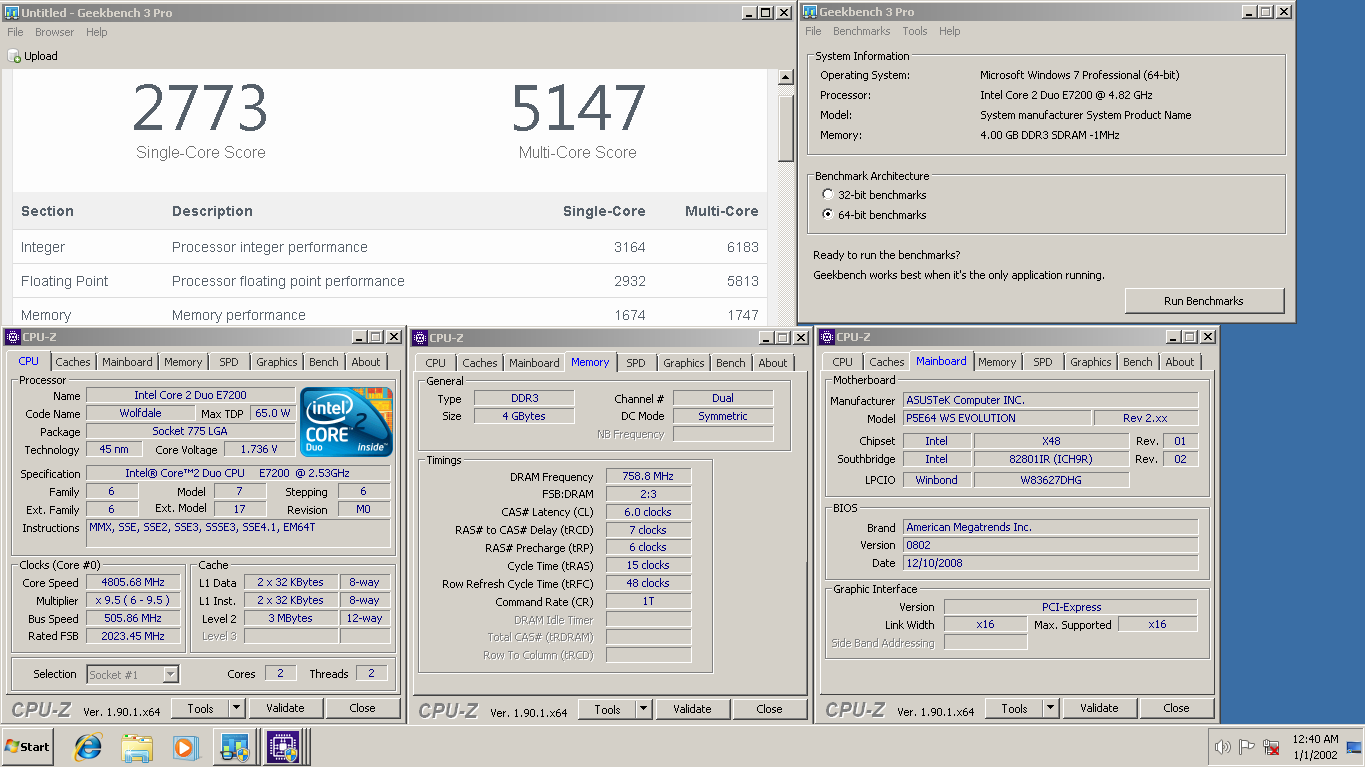Click the Core Speed 4805.68 MHz field
The image size is (1365, 767).
point(133,583)
